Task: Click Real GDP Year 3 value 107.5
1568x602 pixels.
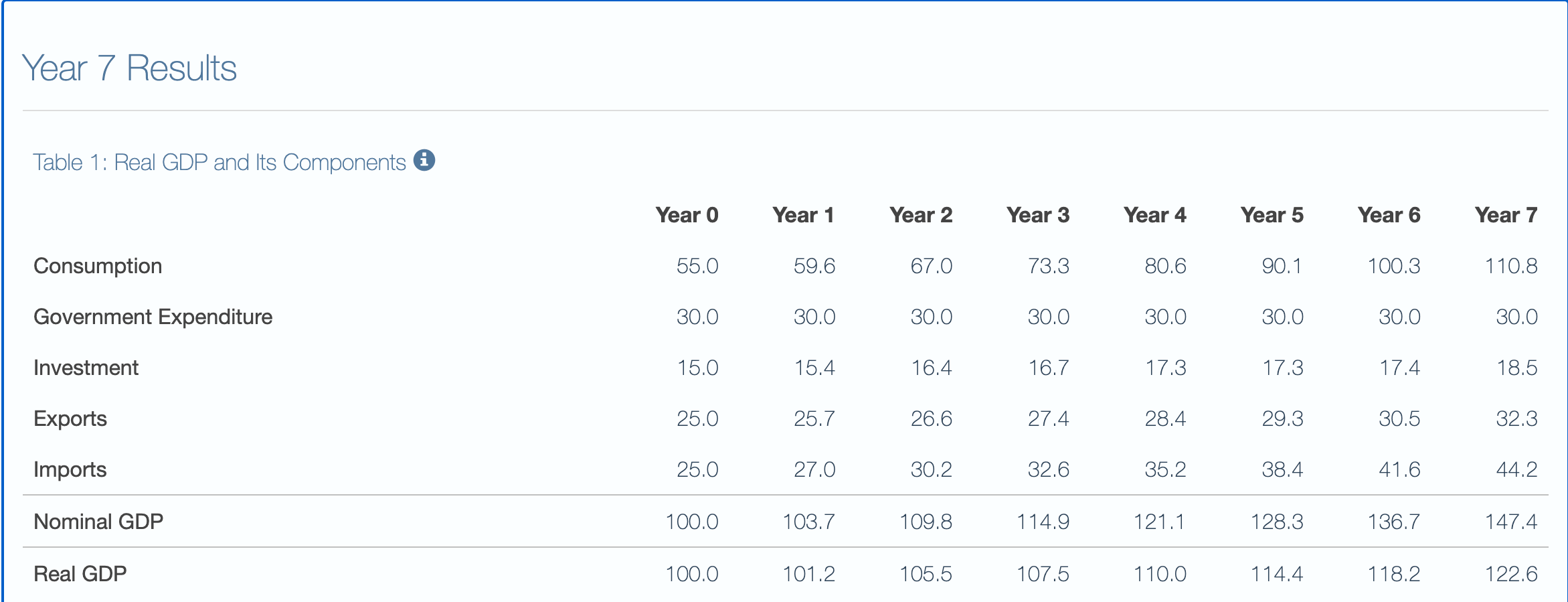Action: pyautogui.click(x=1043, y=574)
